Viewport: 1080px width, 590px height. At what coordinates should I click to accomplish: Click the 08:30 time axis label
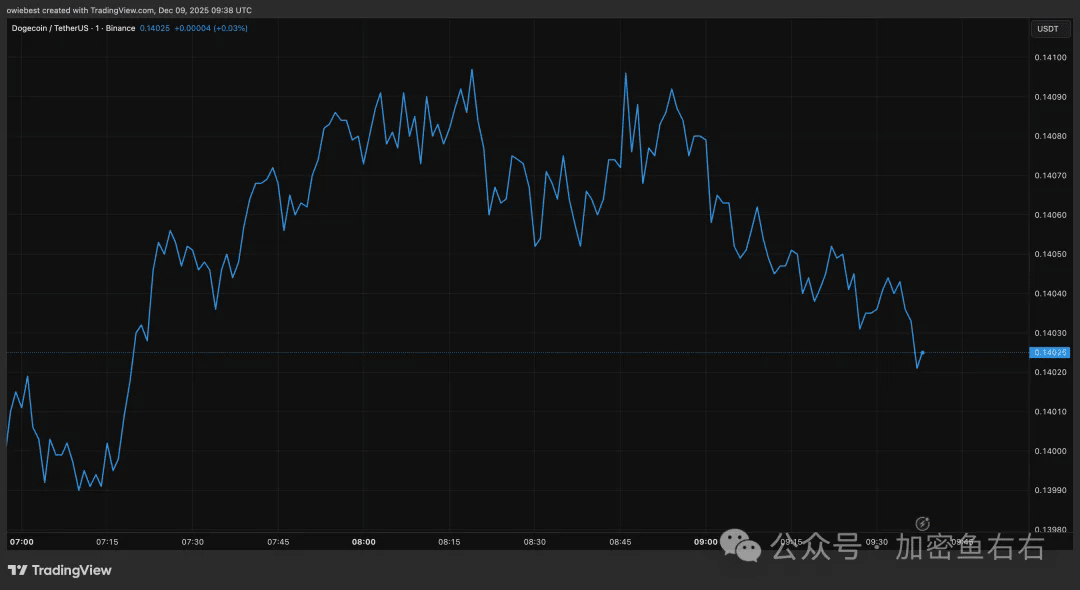pyautogui.click(x=534, y=542)
